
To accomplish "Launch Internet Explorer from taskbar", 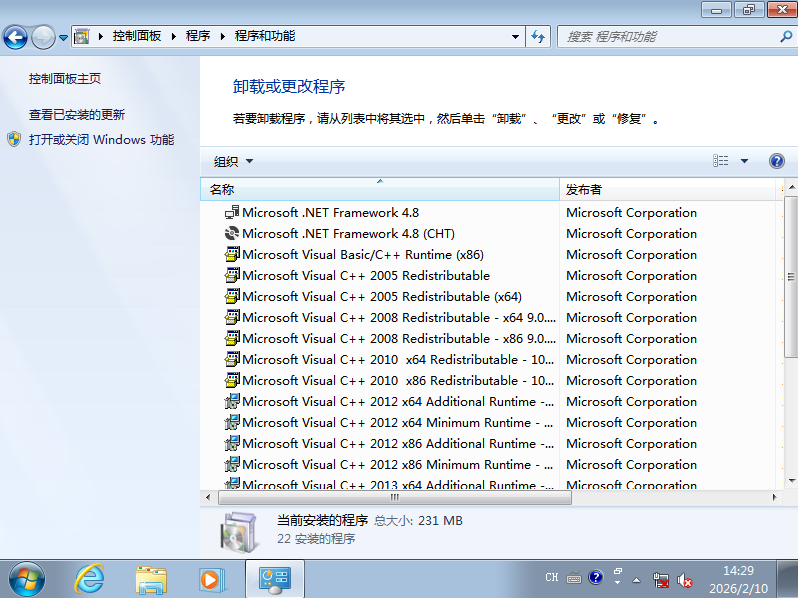I will (x=89, y=579).
